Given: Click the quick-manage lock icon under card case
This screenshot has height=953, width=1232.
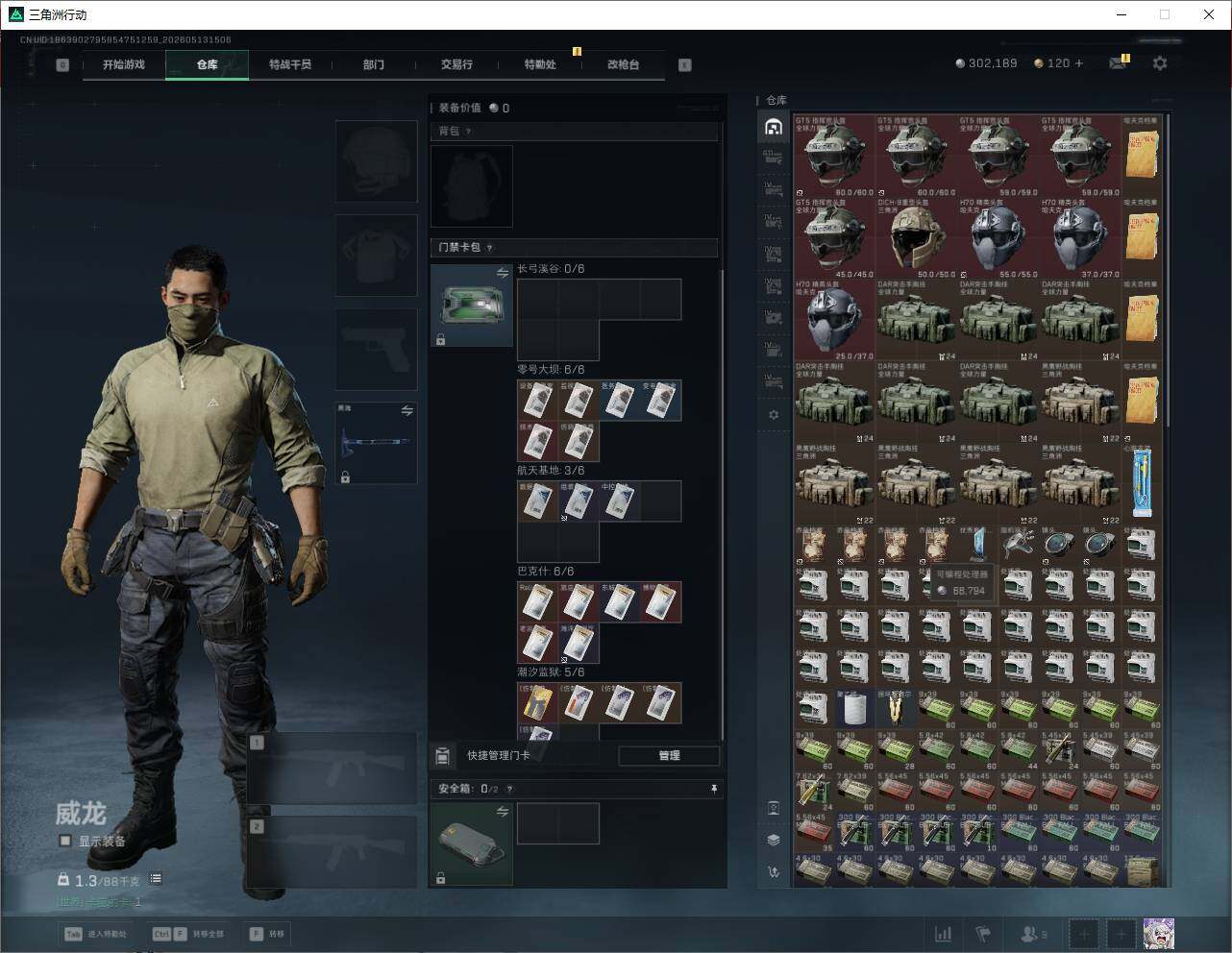Looking at the screenshot, I should 441,339.
